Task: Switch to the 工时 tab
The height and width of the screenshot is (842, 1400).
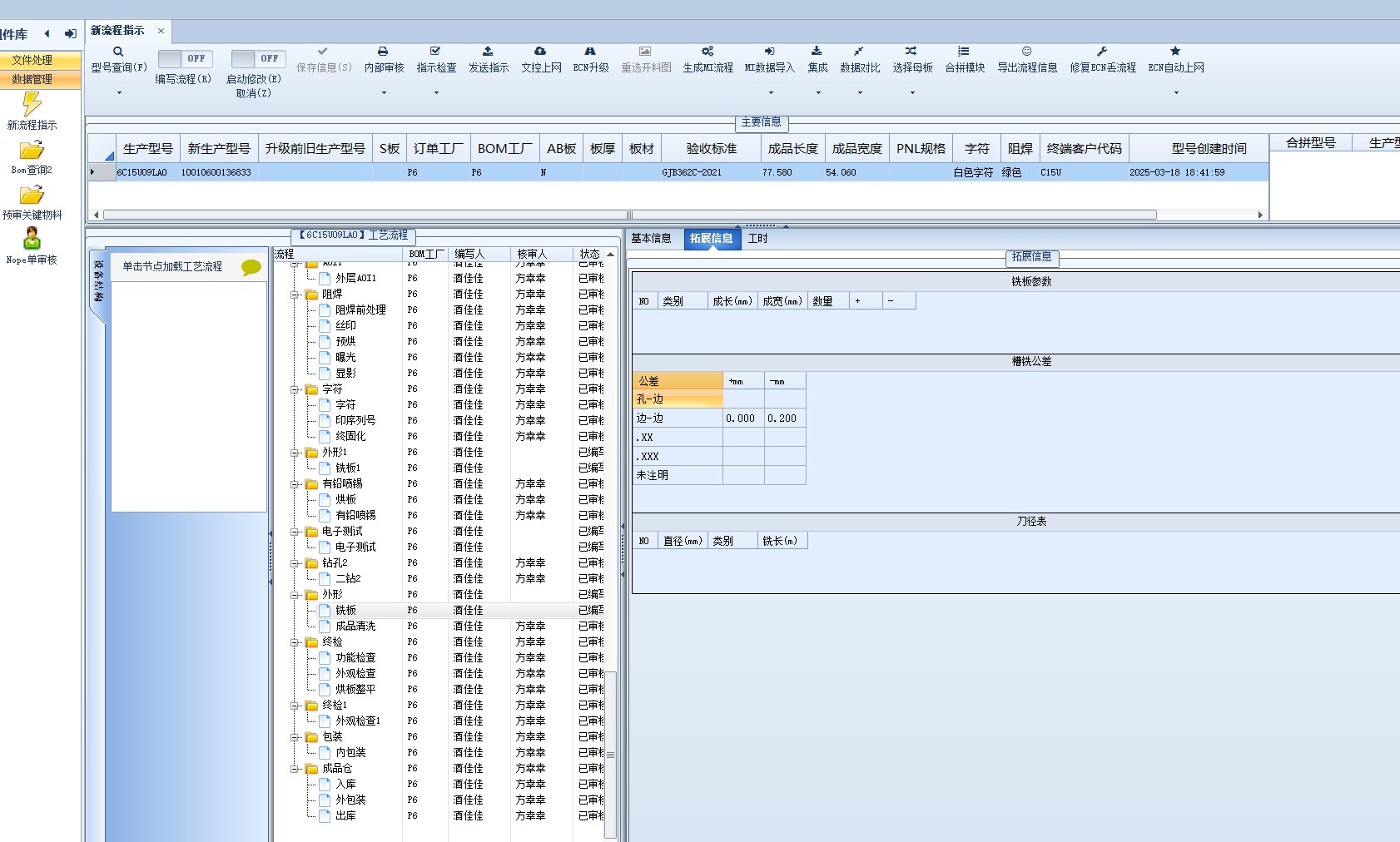Action: (x=757, y=239)
